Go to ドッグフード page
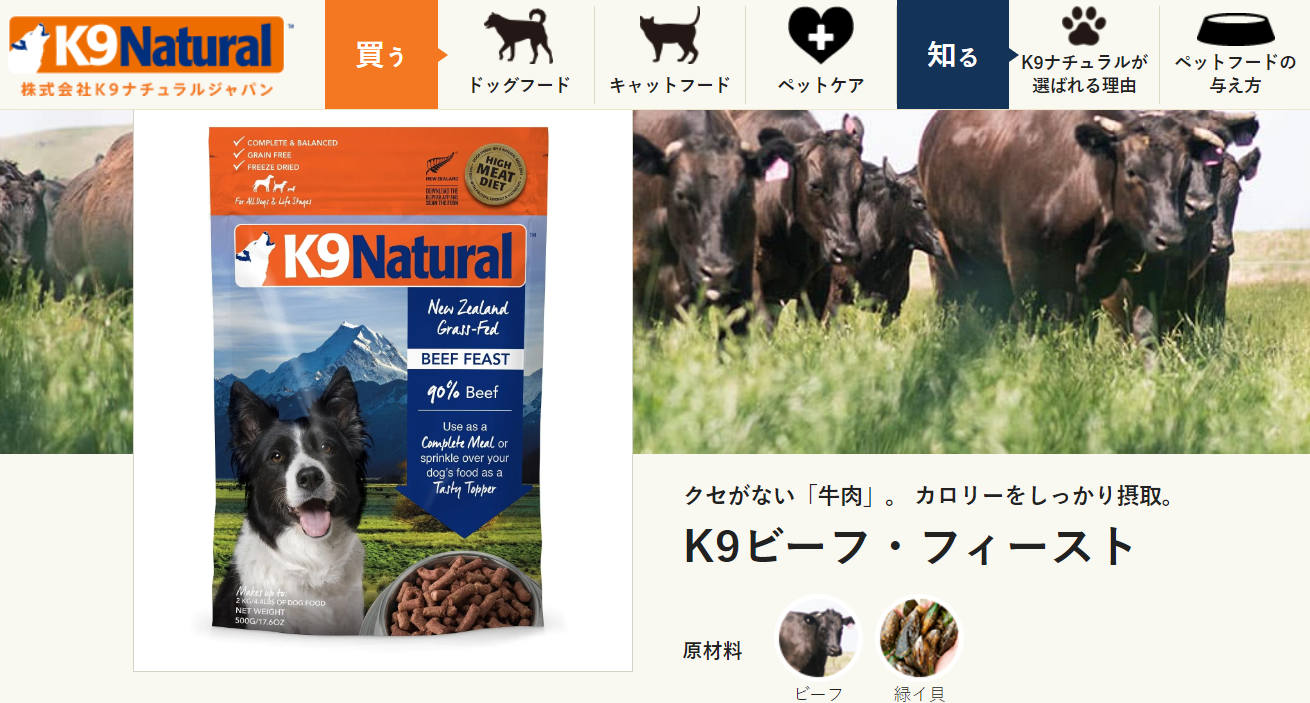Viewport: 1310px width, 703px height. [x=519, y=85]
